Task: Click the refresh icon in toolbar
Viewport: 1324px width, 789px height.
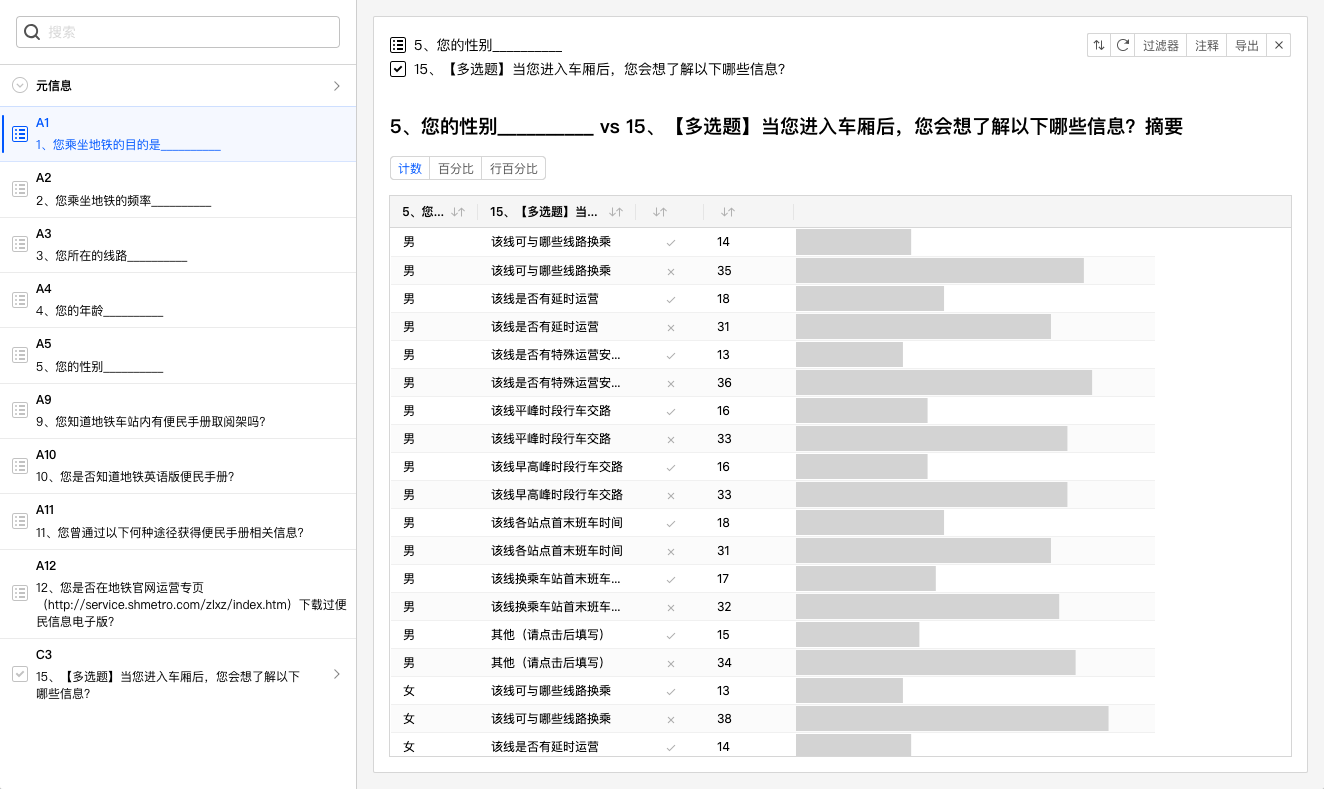Action: point(1123,45)
